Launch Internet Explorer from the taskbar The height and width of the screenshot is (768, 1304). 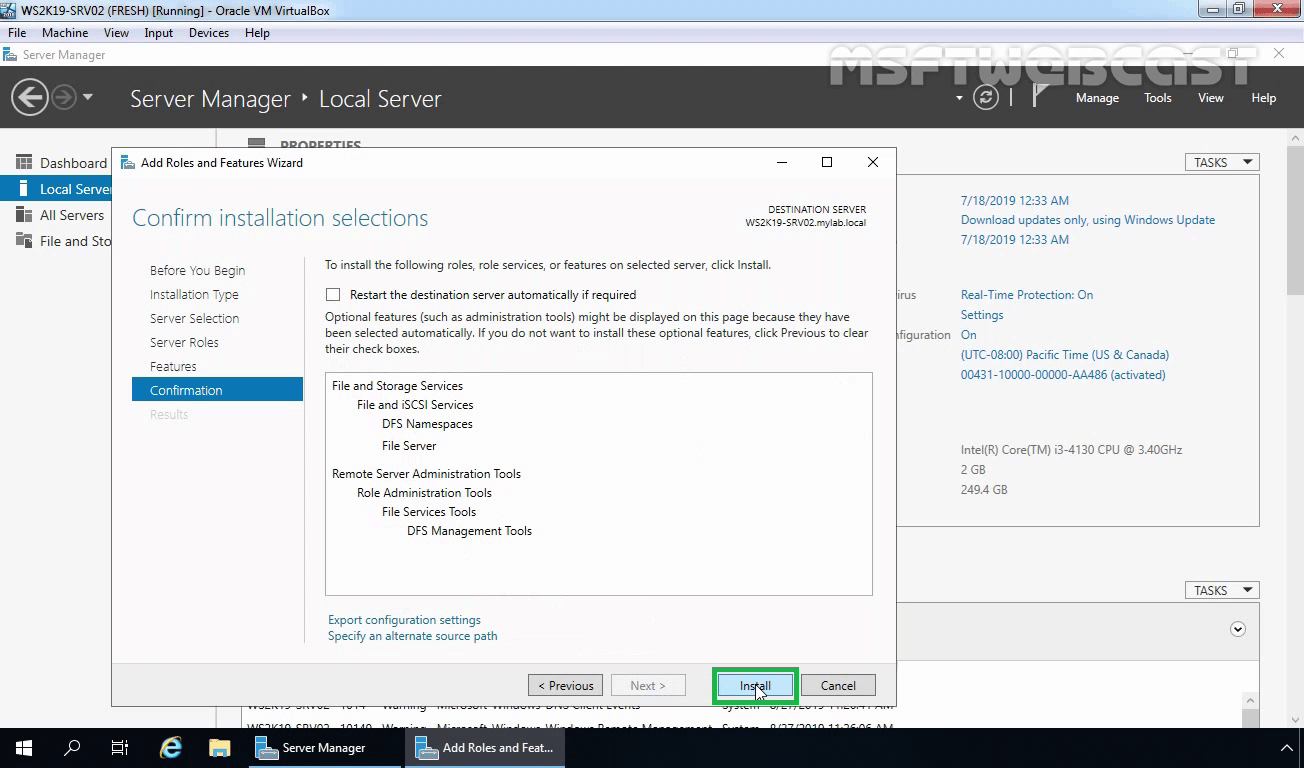coord(170,747)
